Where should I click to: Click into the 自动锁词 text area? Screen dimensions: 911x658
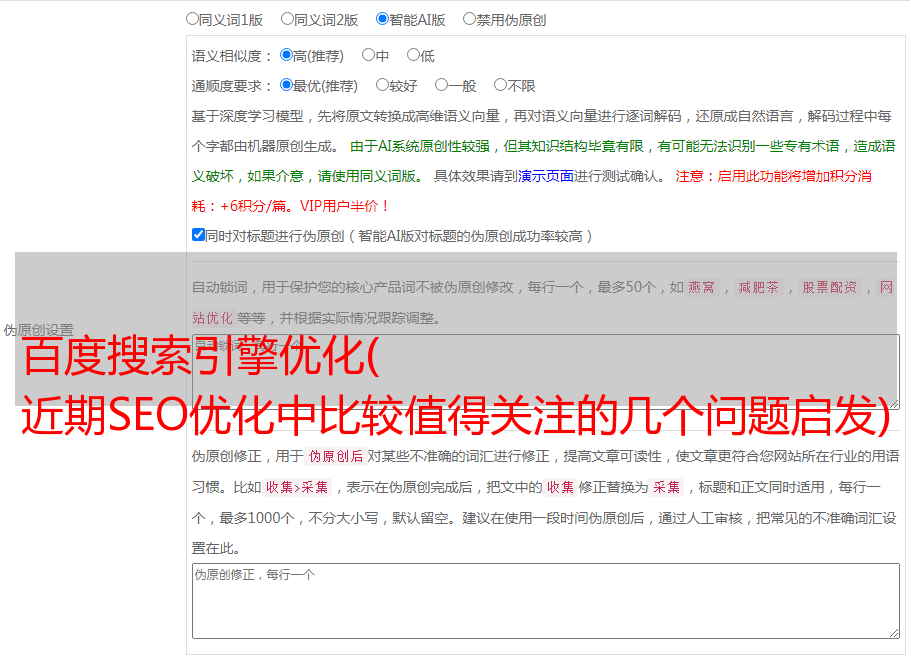pyautogui.click(x=546, y=372)
